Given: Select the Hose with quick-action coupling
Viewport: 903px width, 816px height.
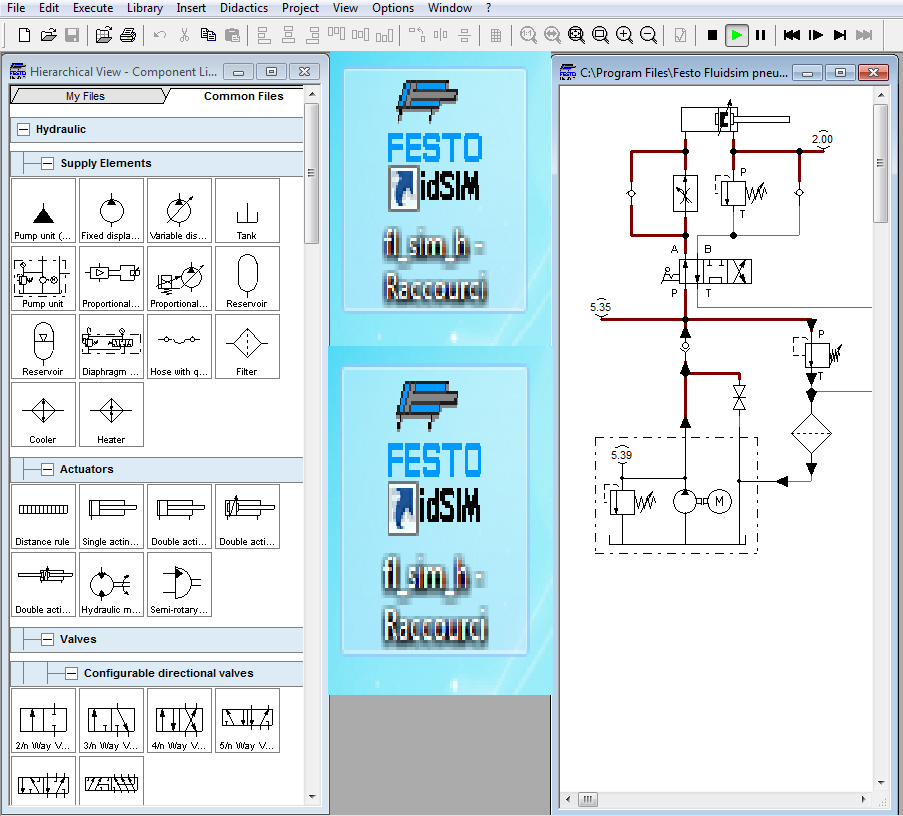Looking at the screenshot, I should [x=179, y=346].
